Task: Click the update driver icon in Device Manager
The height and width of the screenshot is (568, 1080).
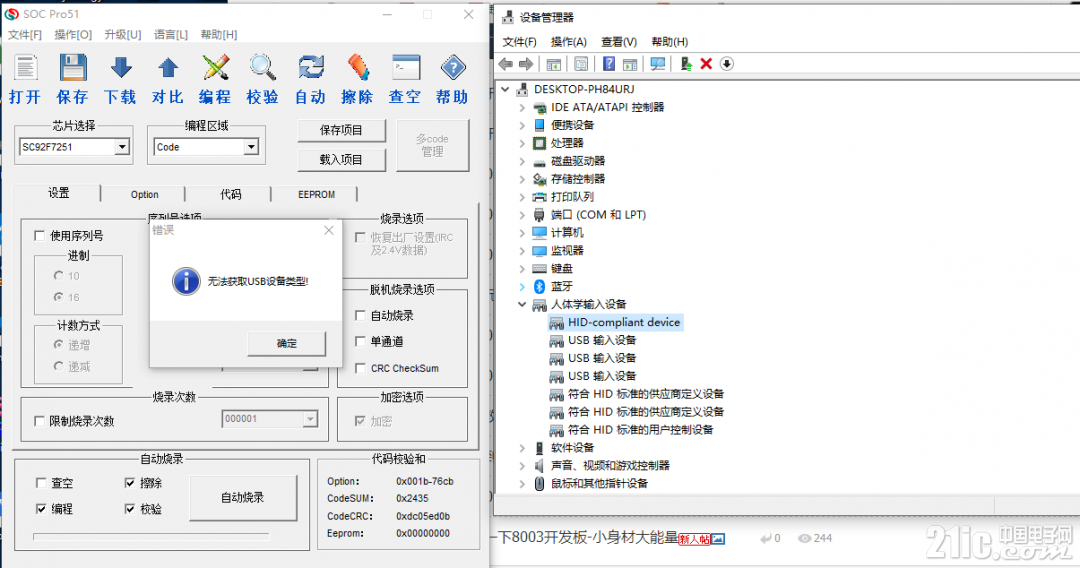Action: [x=686, y=64]
